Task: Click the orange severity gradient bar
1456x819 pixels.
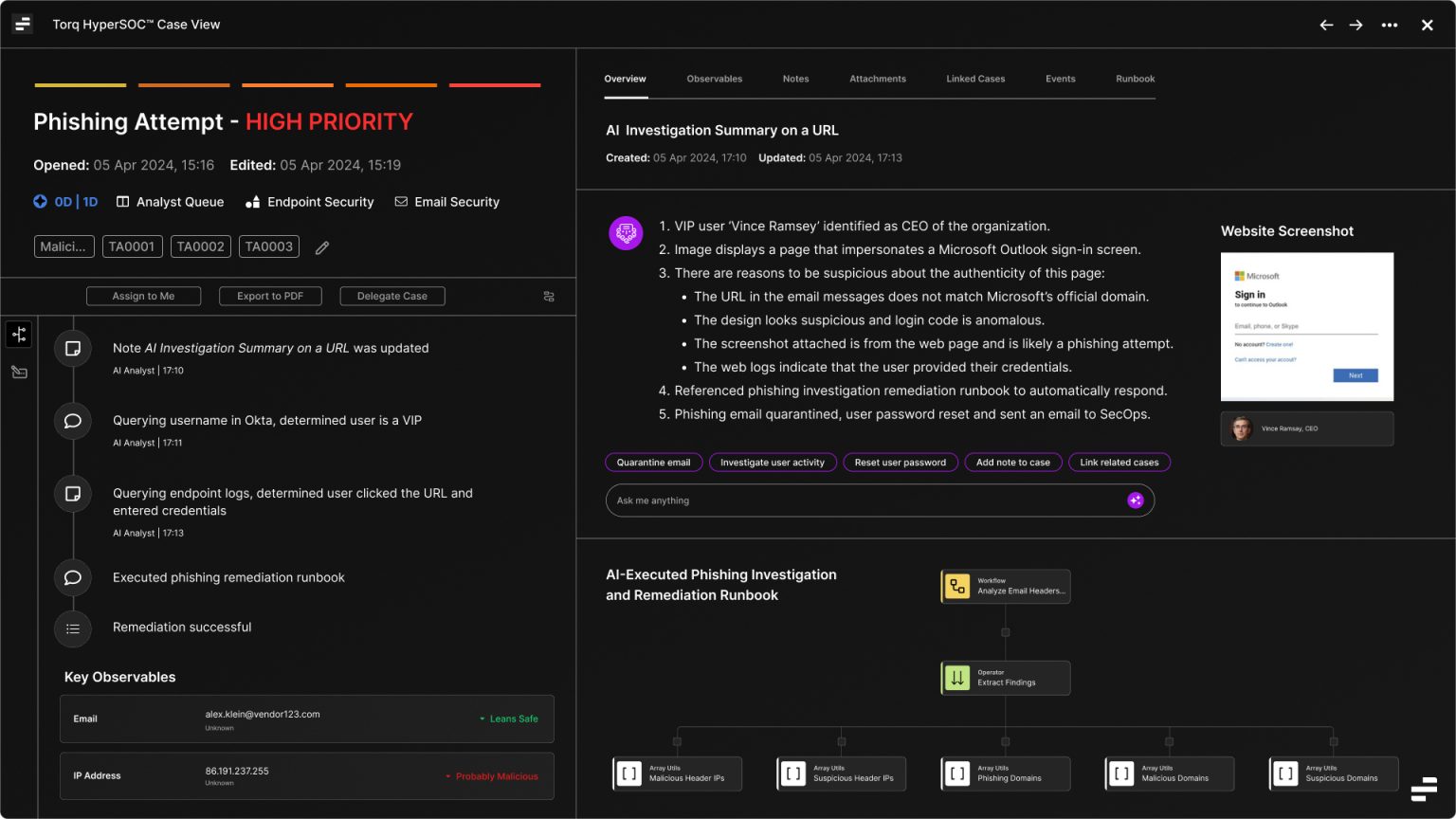Action: 391,83
